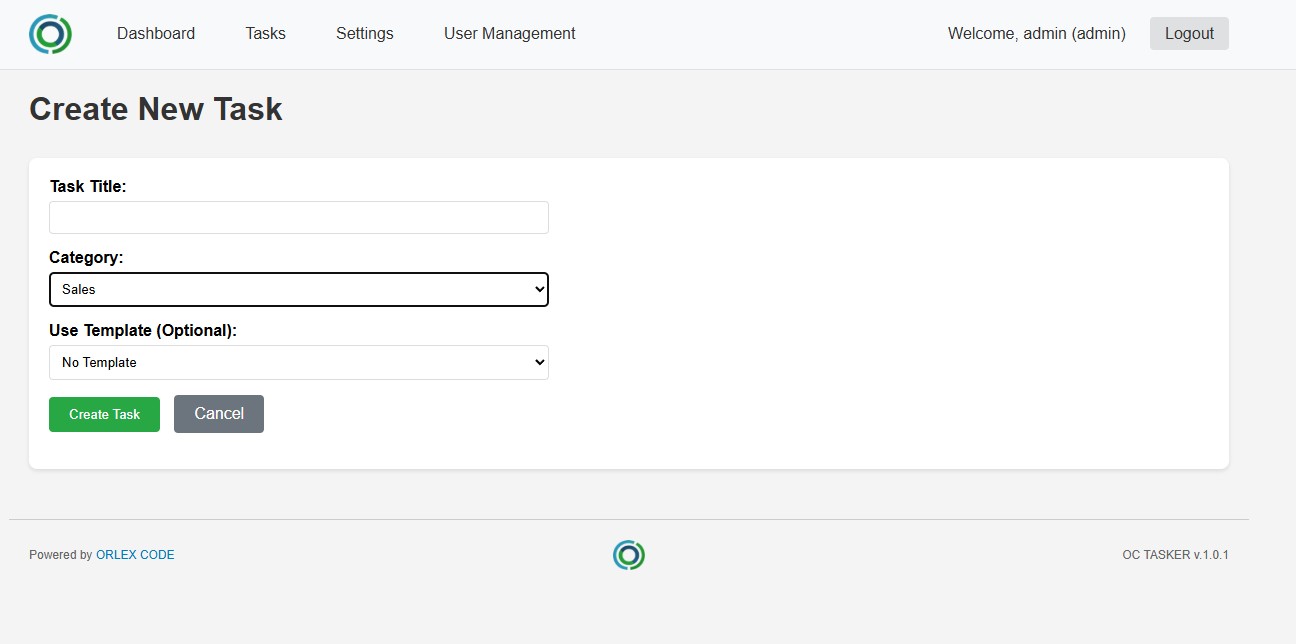
Task: Navigate to User Management
Action: coord(509,34)
